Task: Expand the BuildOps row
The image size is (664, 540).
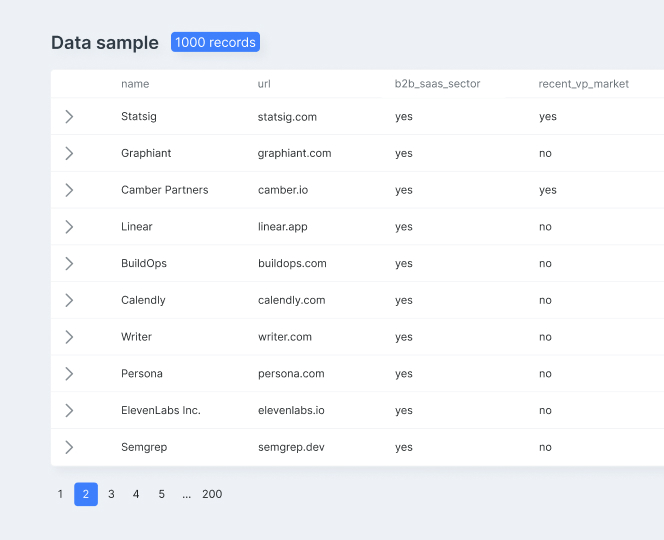Action: tap(69, 263)
